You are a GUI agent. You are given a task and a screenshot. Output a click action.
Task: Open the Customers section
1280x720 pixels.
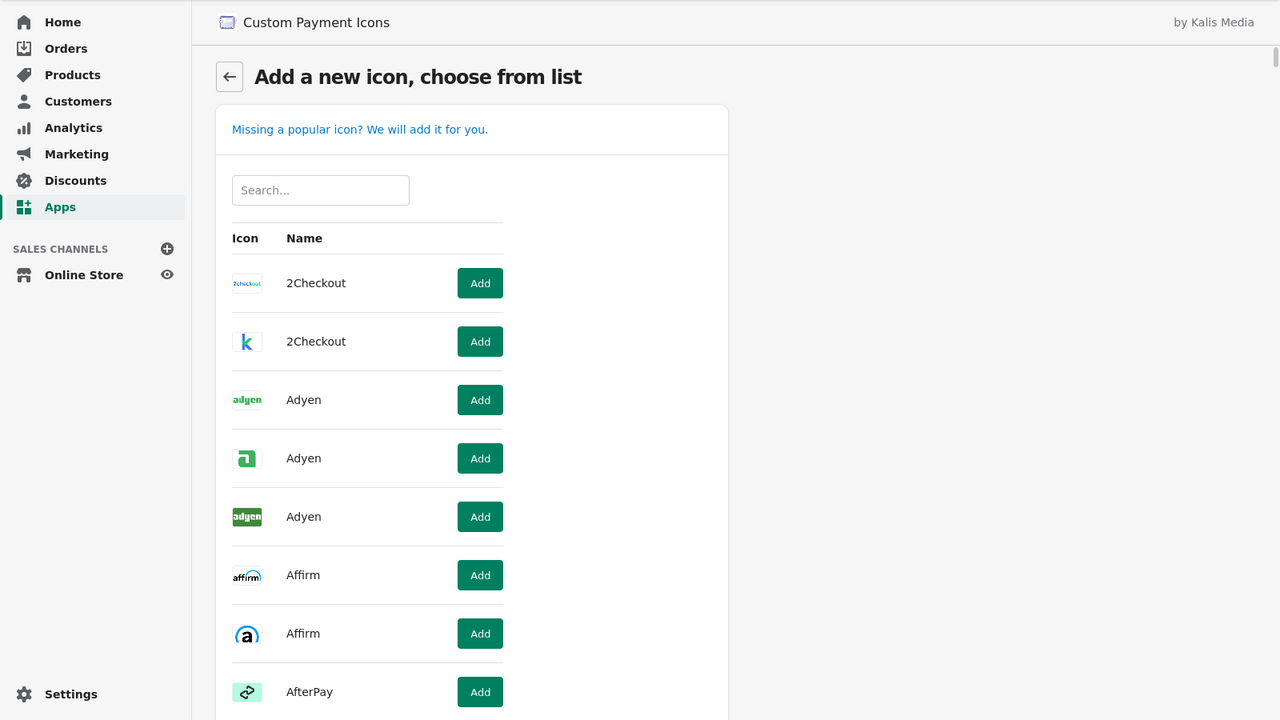click(x=78, y=102)
